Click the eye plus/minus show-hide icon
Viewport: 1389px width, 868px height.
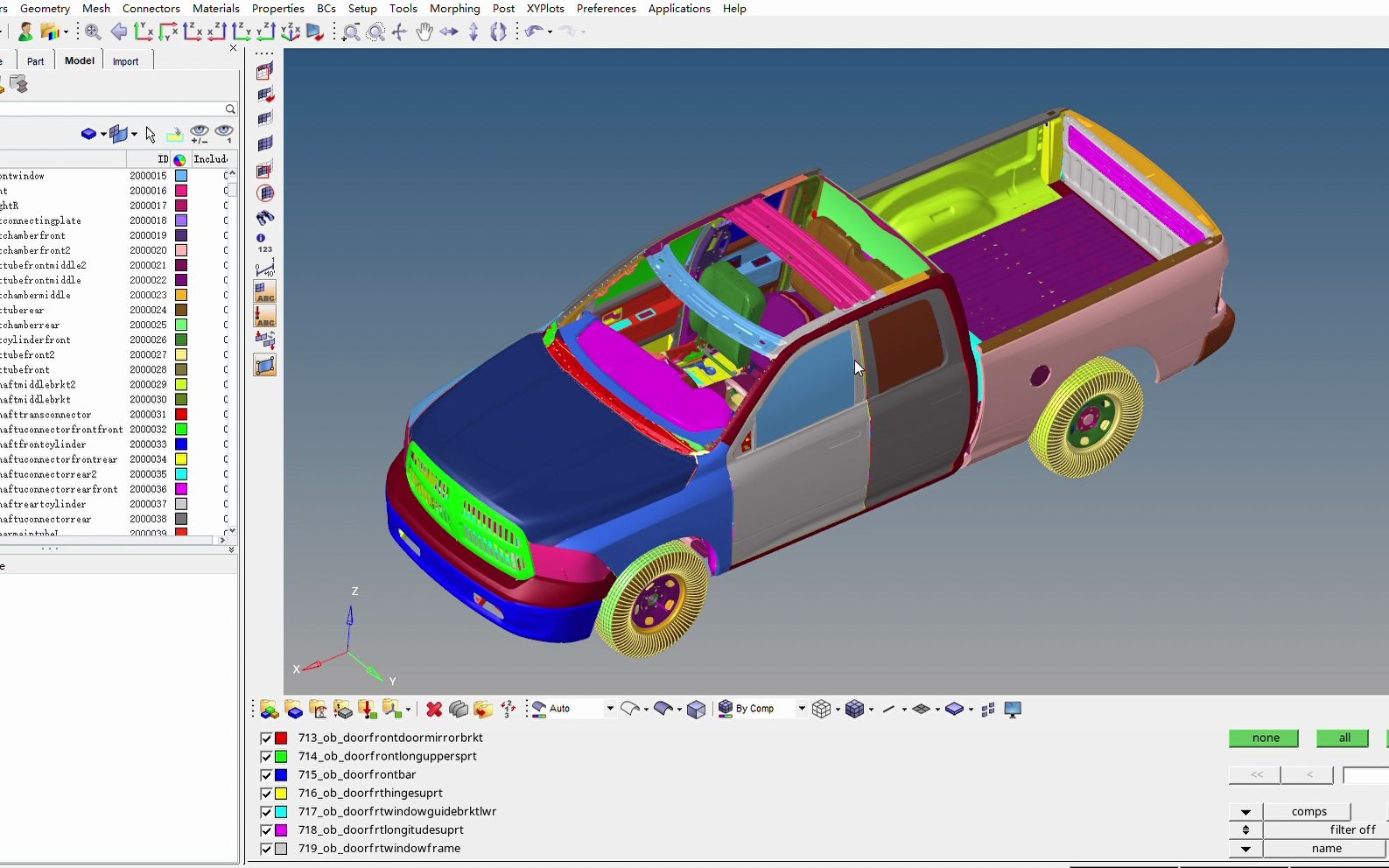(x=200, y=134)
